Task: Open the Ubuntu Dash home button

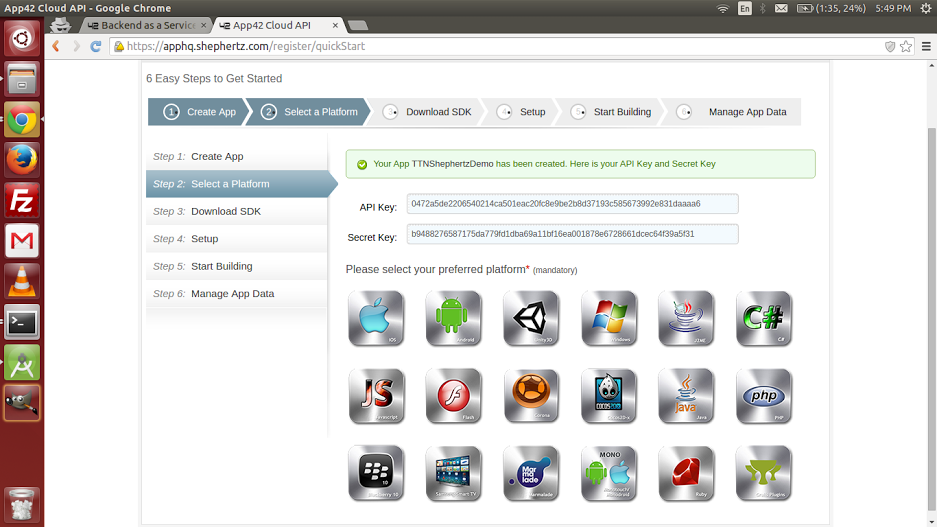Action: (x=22, y=39)
